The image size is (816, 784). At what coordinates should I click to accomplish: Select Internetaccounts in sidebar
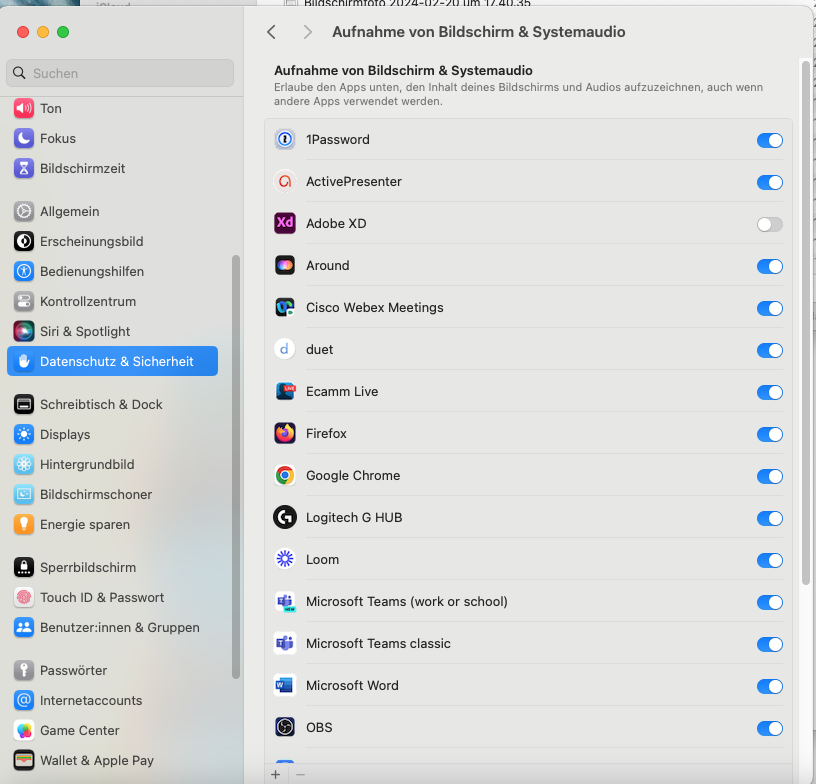click(x=112, y=700)
